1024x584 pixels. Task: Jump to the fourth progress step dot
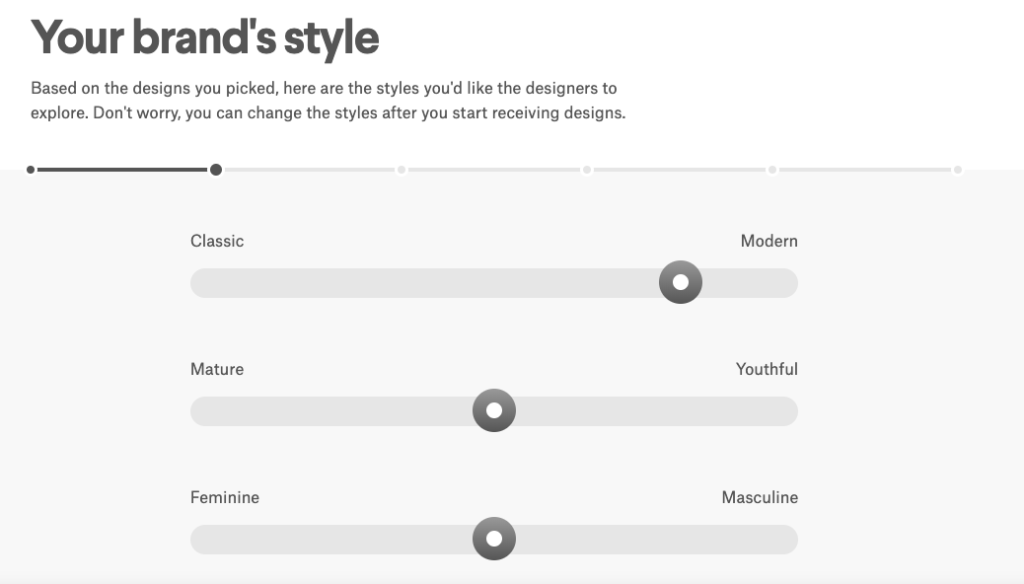pyautogui.click(x=587, y=170)
